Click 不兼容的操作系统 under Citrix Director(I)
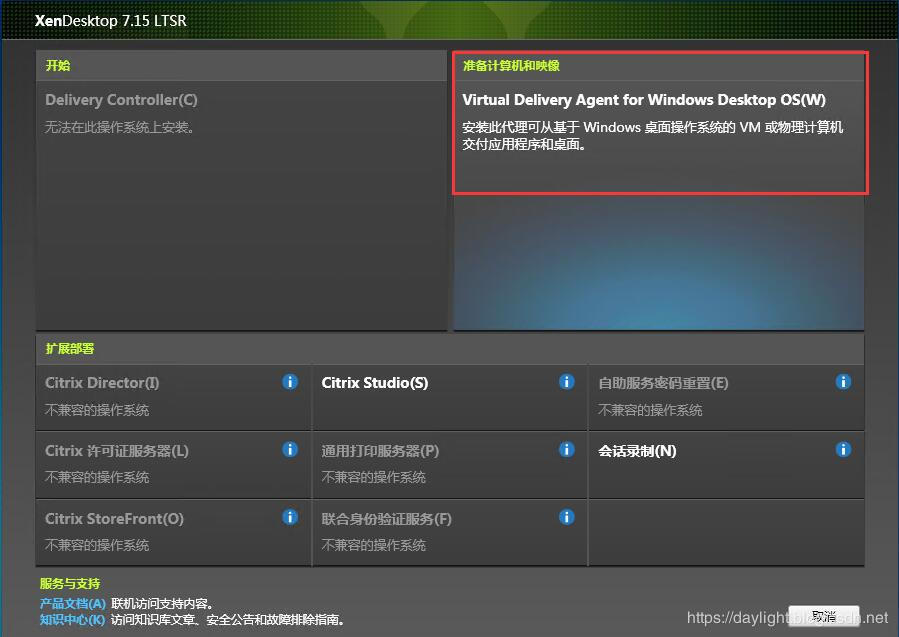899x637 pixels. click(x=97, y=410)
